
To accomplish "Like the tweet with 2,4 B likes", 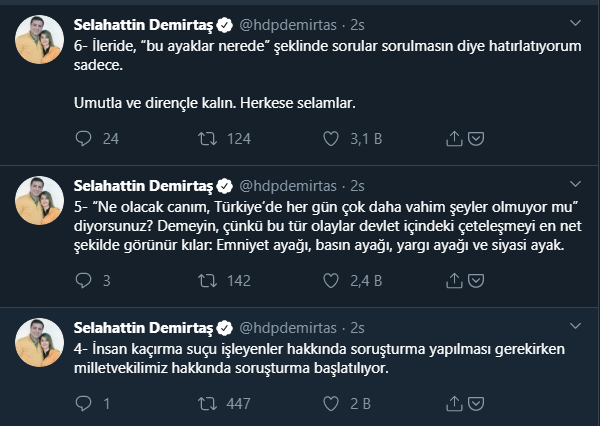I will tap(328, 281).
